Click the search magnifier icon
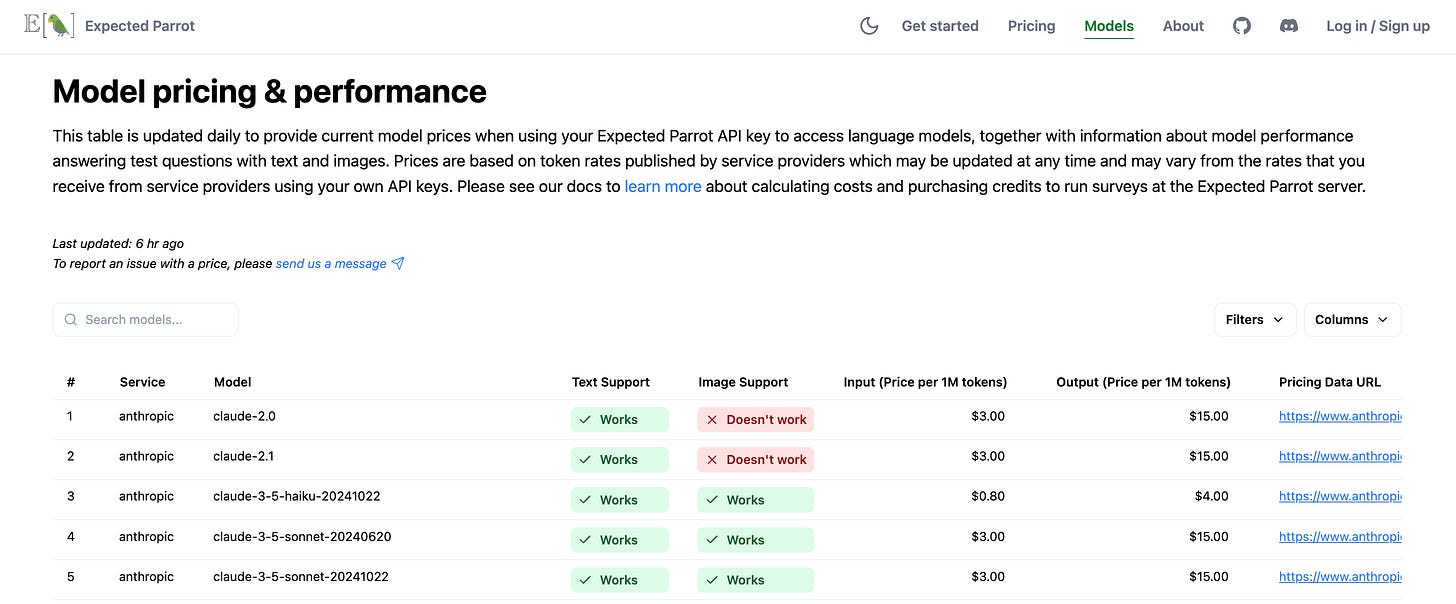The image size is (1456, 604). 71,320
